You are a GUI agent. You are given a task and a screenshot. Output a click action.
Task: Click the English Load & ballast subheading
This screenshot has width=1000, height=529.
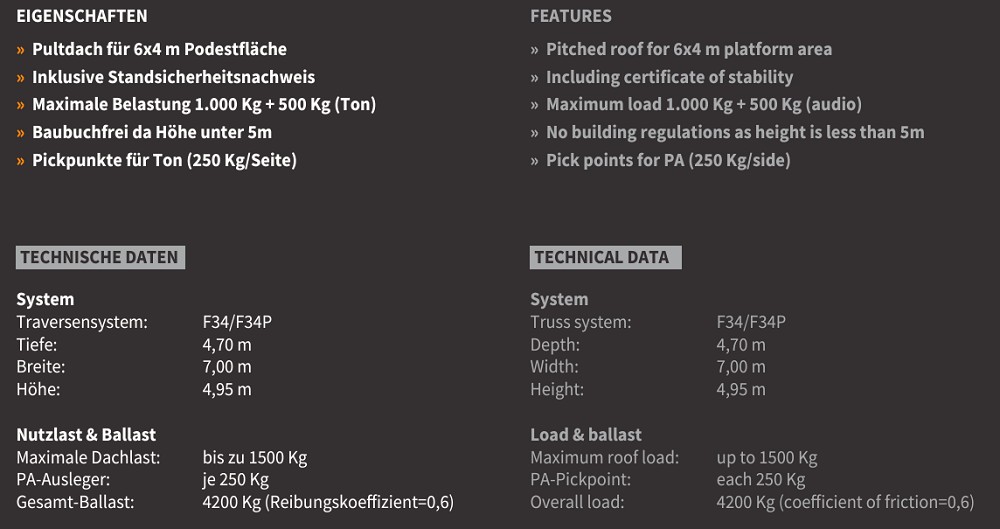586,435
